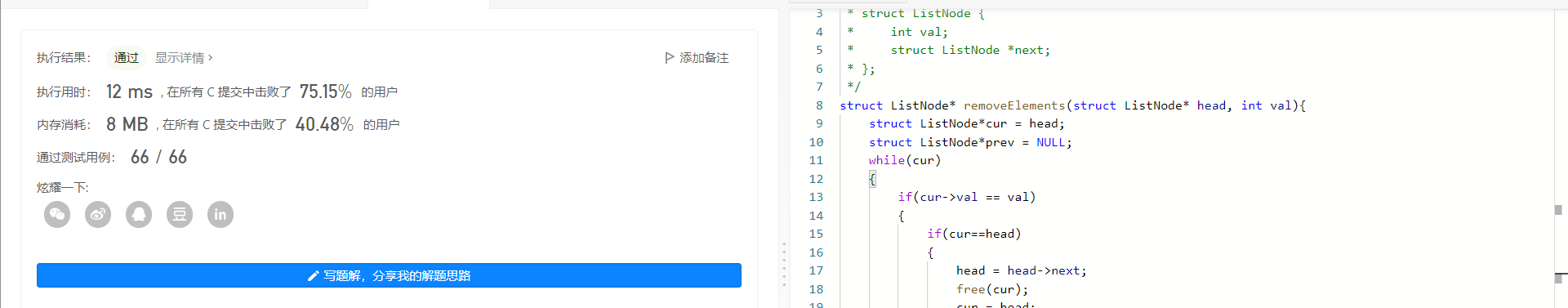Place cursor on head = head->next line

click(x=1022, y=270)
